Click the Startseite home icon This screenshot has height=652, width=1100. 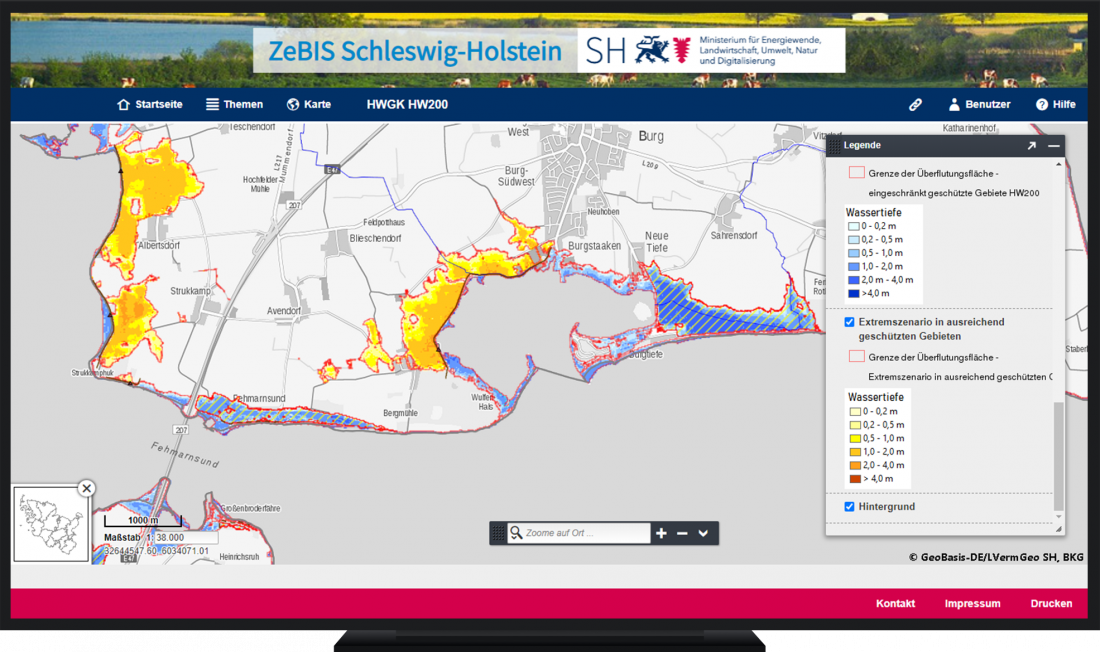tap(123, 103)
